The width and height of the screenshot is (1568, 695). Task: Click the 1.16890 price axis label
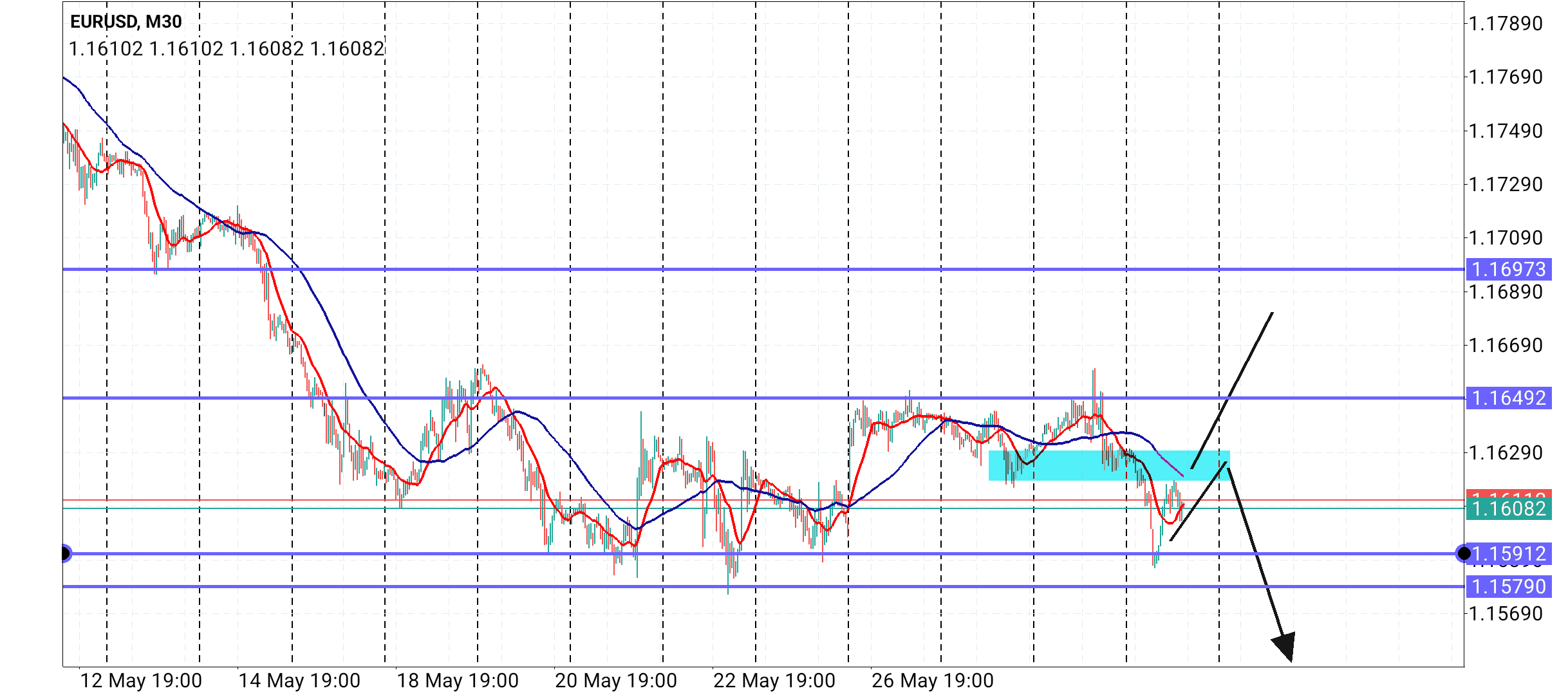pos(1506,292)
